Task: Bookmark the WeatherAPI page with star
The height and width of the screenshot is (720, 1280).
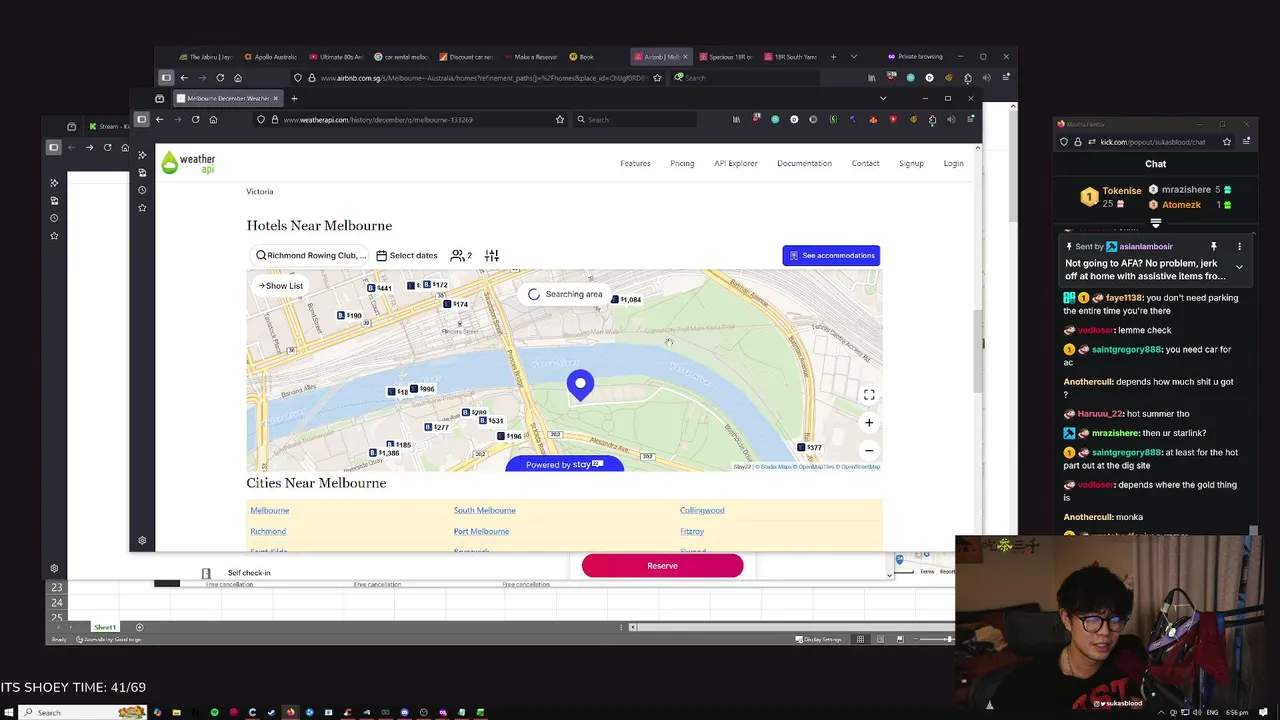Action: 559,119
